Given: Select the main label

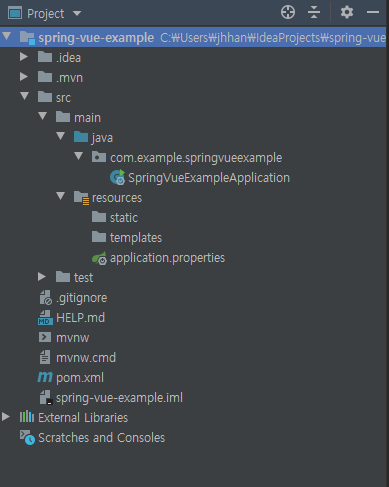Looking at the screenshot, I should (87, 118).
